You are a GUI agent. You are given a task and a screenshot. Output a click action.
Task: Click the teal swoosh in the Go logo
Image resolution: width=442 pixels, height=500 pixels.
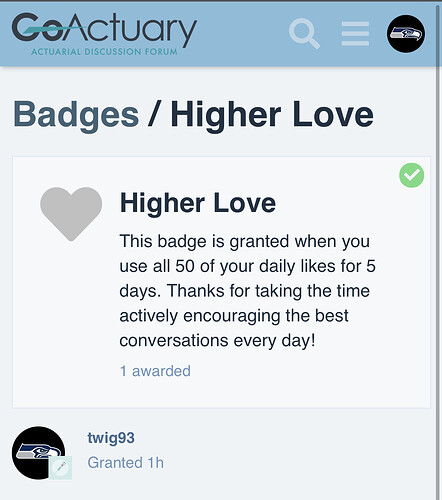click(x=46, y=31)
